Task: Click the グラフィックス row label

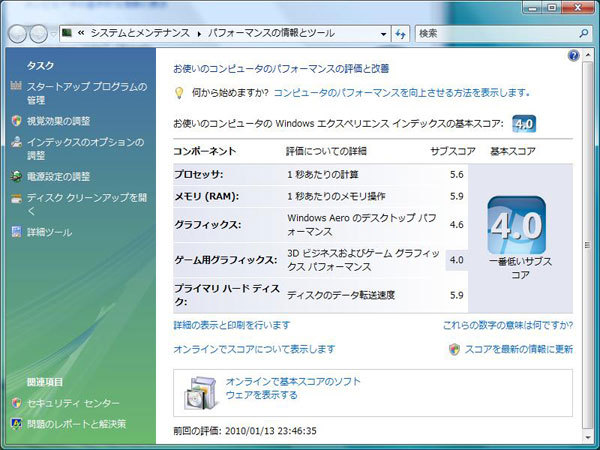Action: click(207, 225)
